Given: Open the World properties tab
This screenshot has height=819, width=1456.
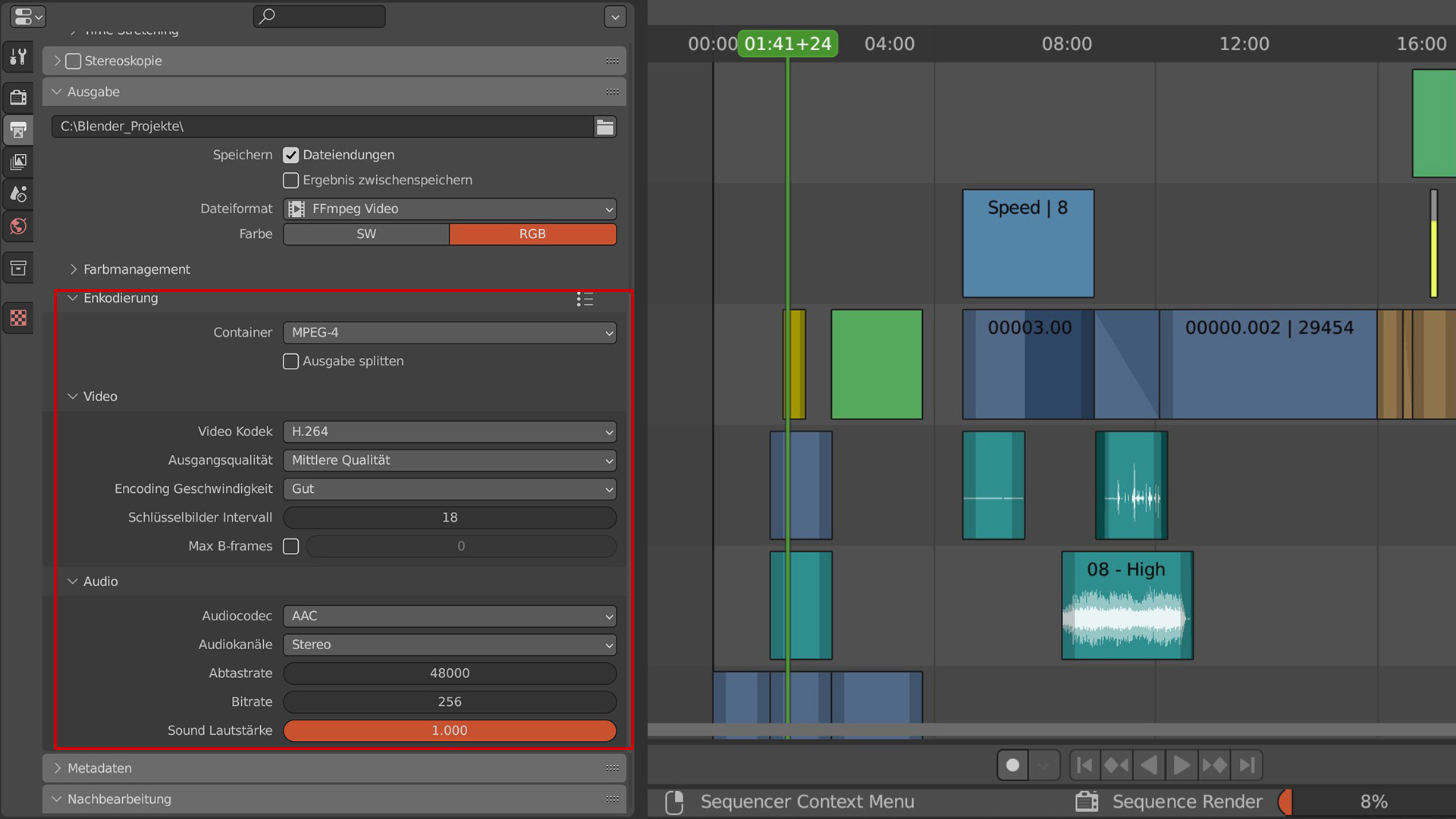Looking at the screenshot, I should 18,226.
